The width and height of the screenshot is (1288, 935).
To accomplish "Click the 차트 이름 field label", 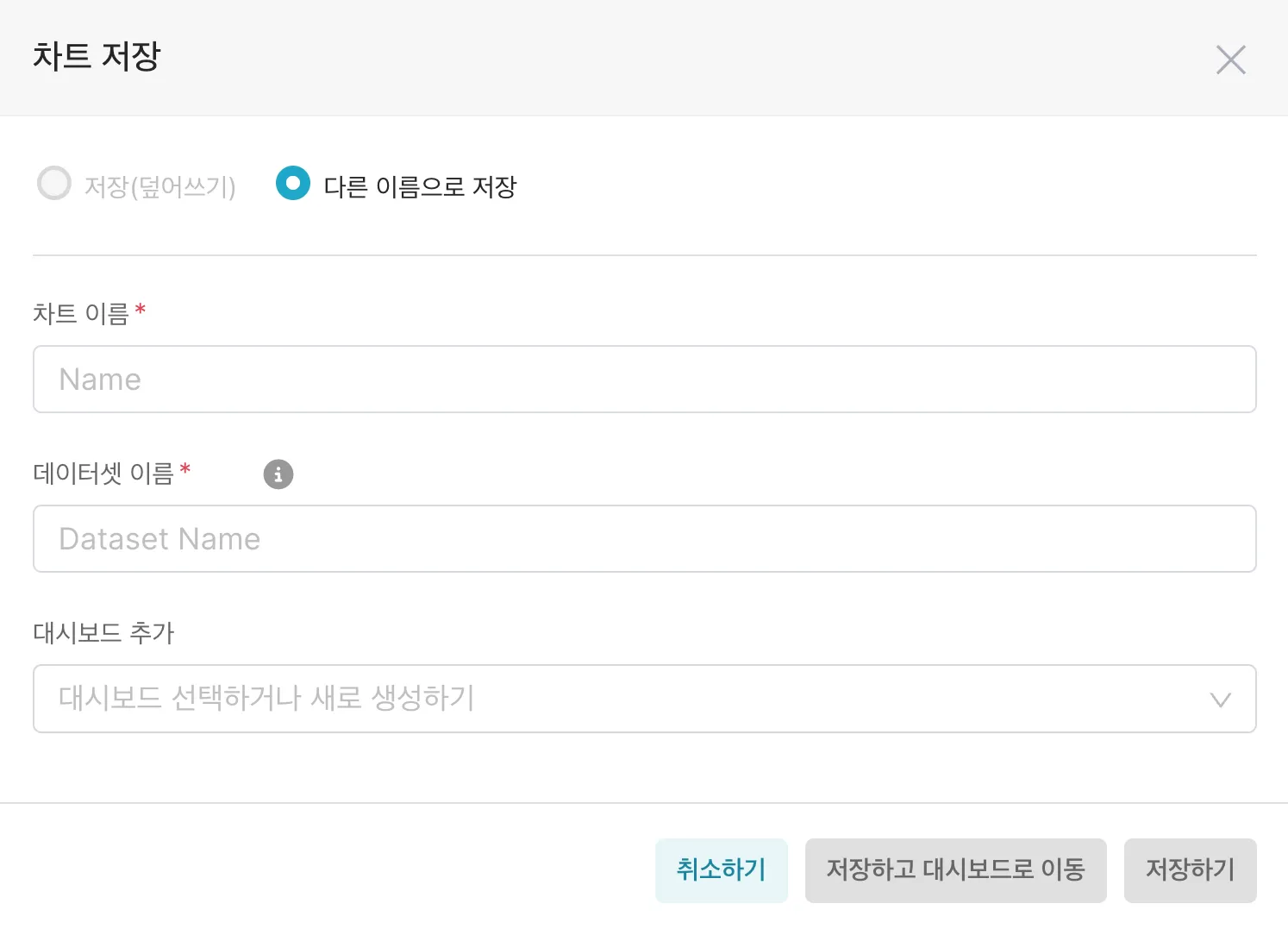I will (x=80, y=314).
